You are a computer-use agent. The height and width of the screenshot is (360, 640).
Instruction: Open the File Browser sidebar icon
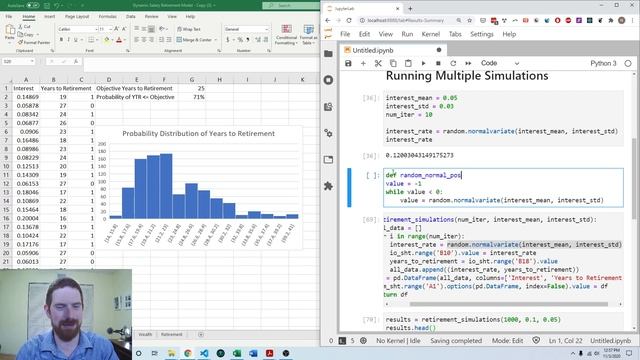click(x=328, y=53)
